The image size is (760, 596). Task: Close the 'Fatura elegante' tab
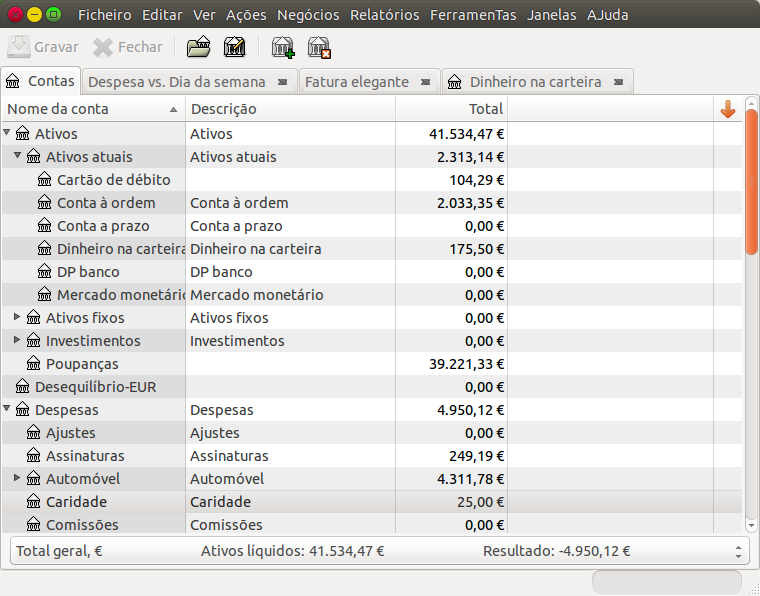pyautogui.click(x=425, y=82)
